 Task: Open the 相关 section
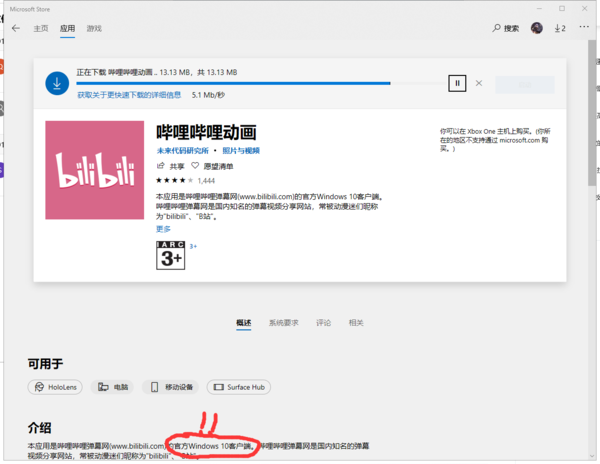[x=356, y=323]
